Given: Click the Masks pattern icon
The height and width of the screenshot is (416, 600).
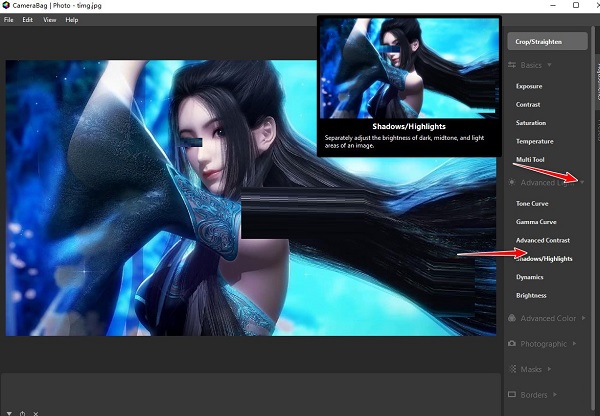Looking at the screenshot, I should coord(512,369).
